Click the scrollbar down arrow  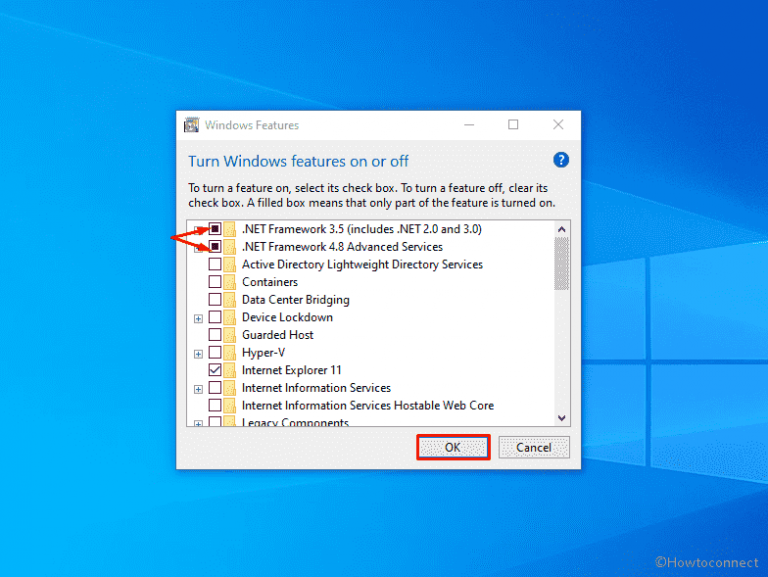pos(561,418)
